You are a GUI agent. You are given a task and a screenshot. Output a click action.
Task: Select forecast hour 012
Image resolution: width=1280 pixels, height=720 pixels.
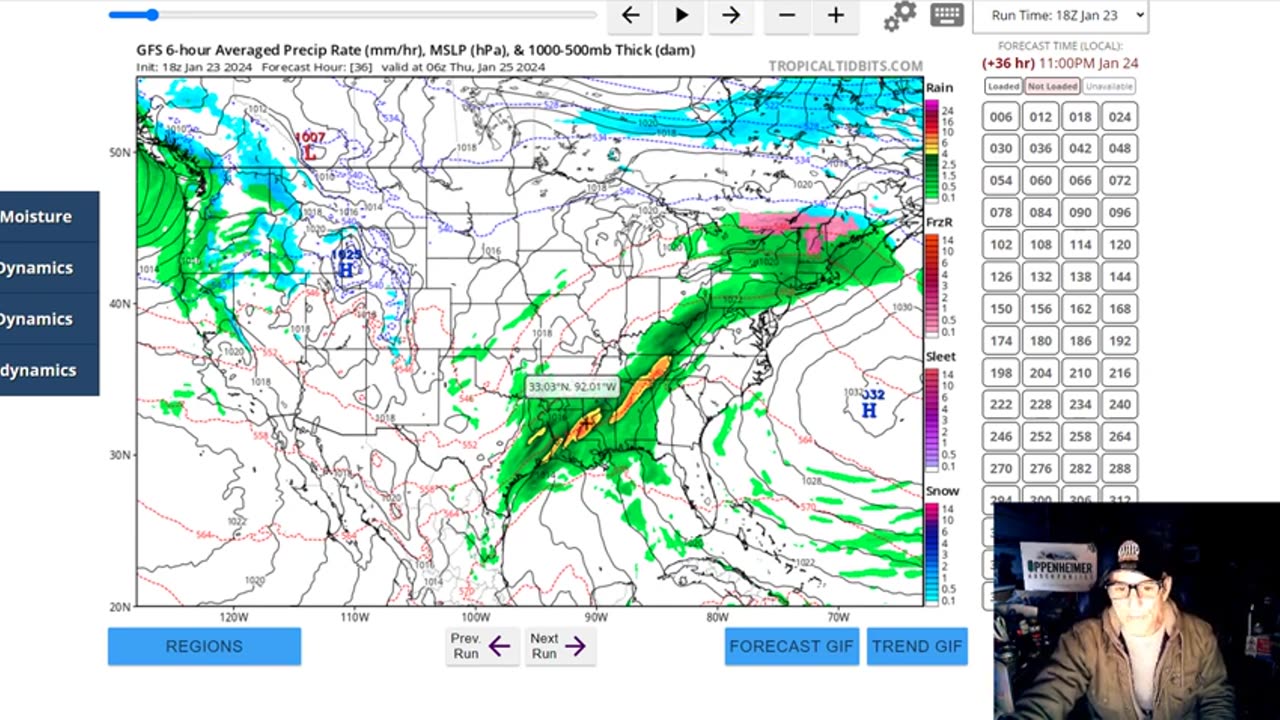[1041, 117]
